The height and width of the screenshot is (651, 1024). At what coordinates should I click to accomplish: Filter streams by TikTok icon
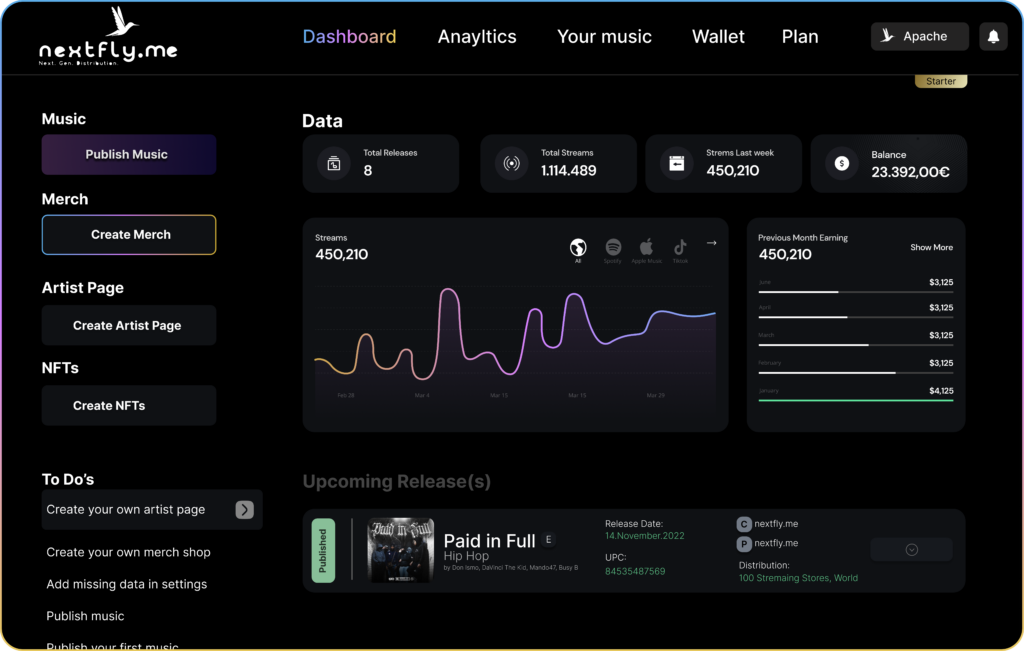coord(680,247)
